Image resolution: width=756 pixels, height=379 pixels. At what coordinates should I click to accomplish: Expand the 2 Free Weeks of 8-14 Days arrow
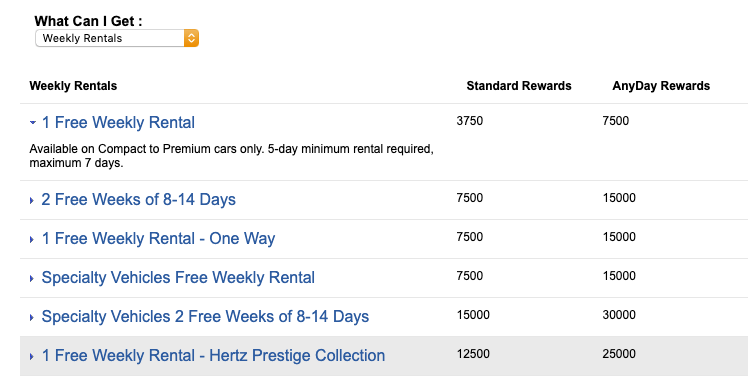[32, 200]
